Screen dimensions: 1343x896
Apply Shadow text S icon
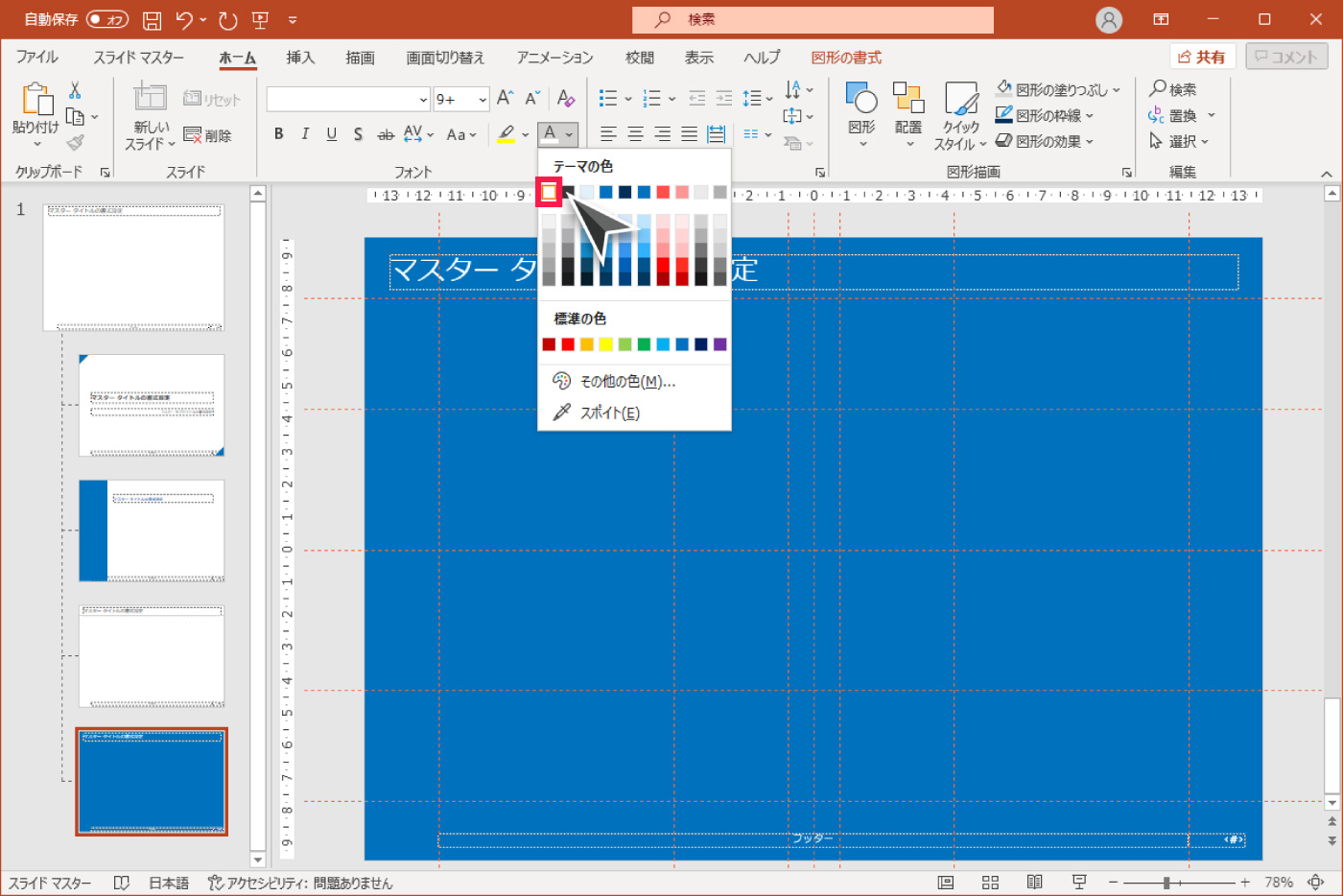pyautogui.click(x=358, y=134)
